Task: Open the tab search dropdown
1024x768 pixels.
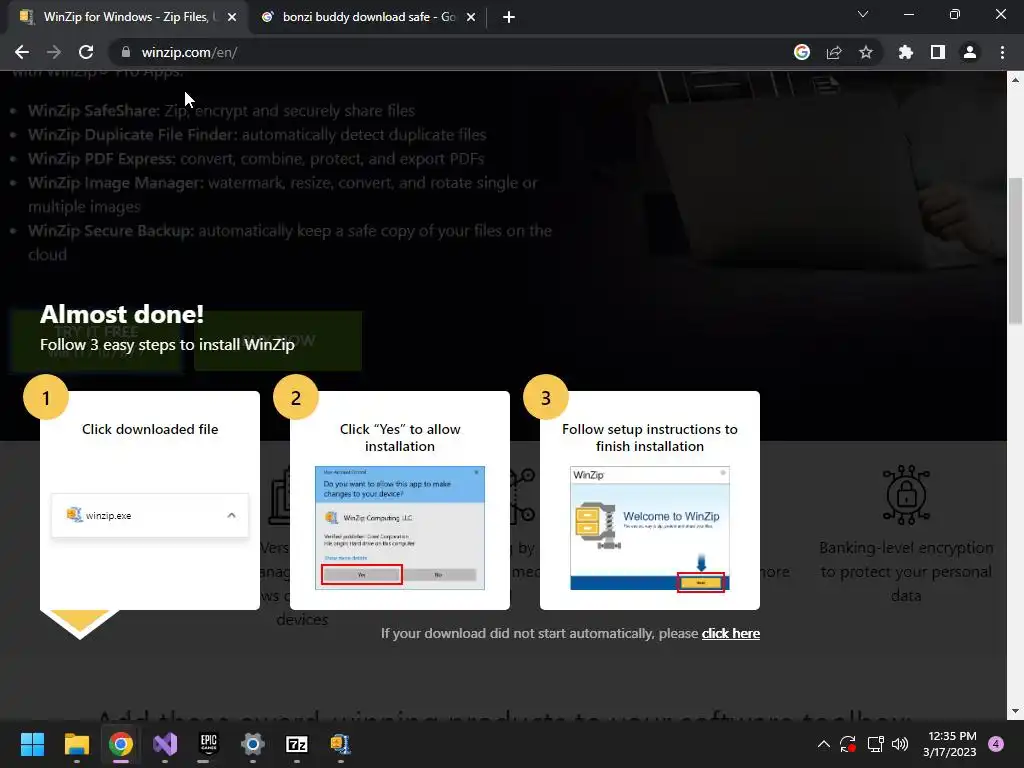Action: click(863, 14)
